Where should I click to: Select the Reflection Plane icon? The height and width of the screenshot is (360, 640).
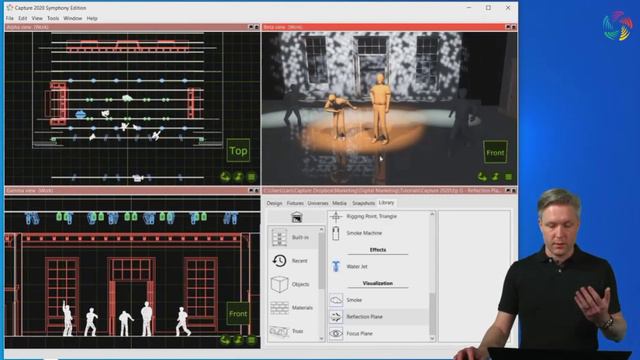tap(336, 317)
